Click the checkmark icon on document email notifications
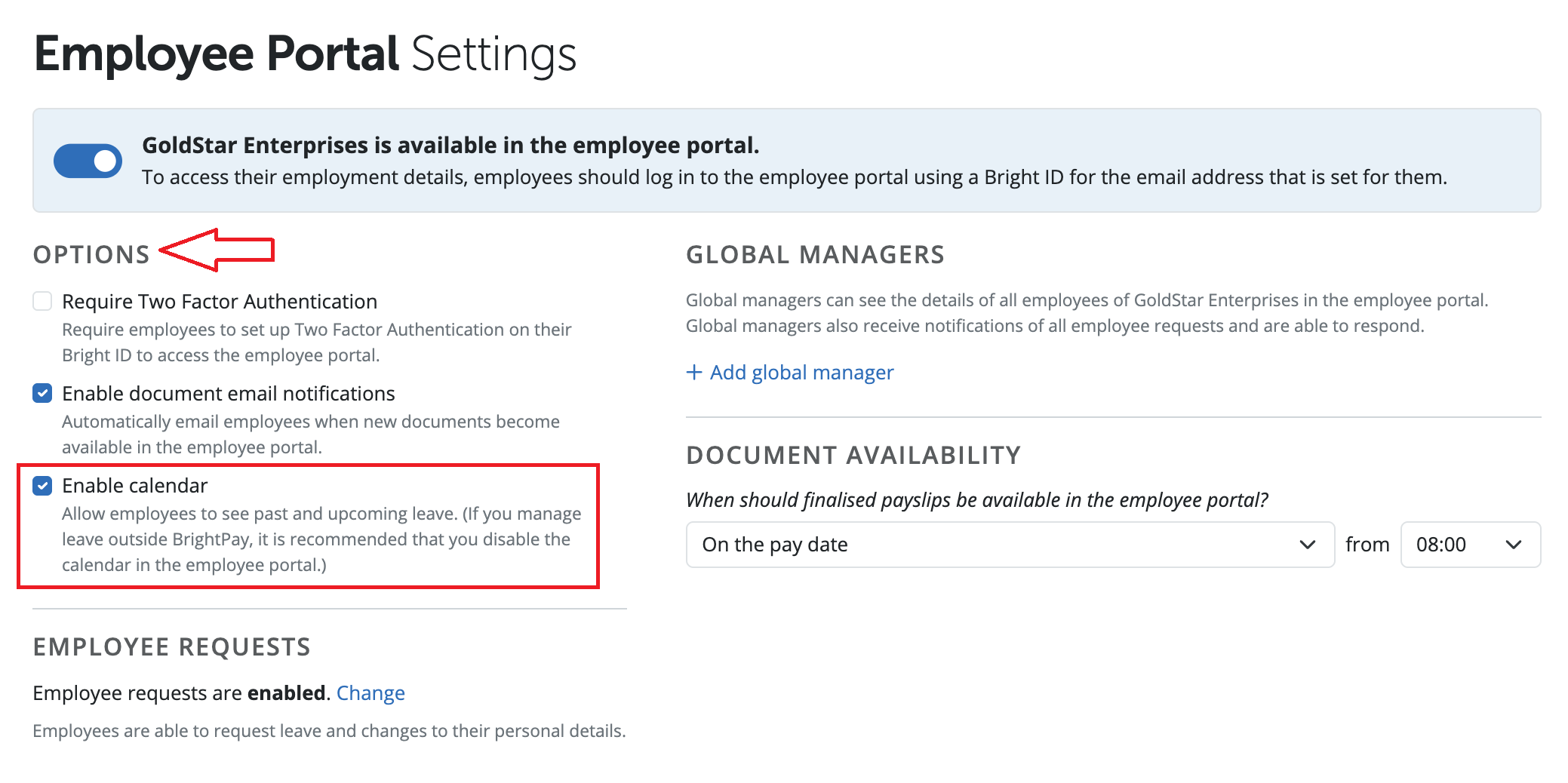1568x783 pixels. coord(42,393)
